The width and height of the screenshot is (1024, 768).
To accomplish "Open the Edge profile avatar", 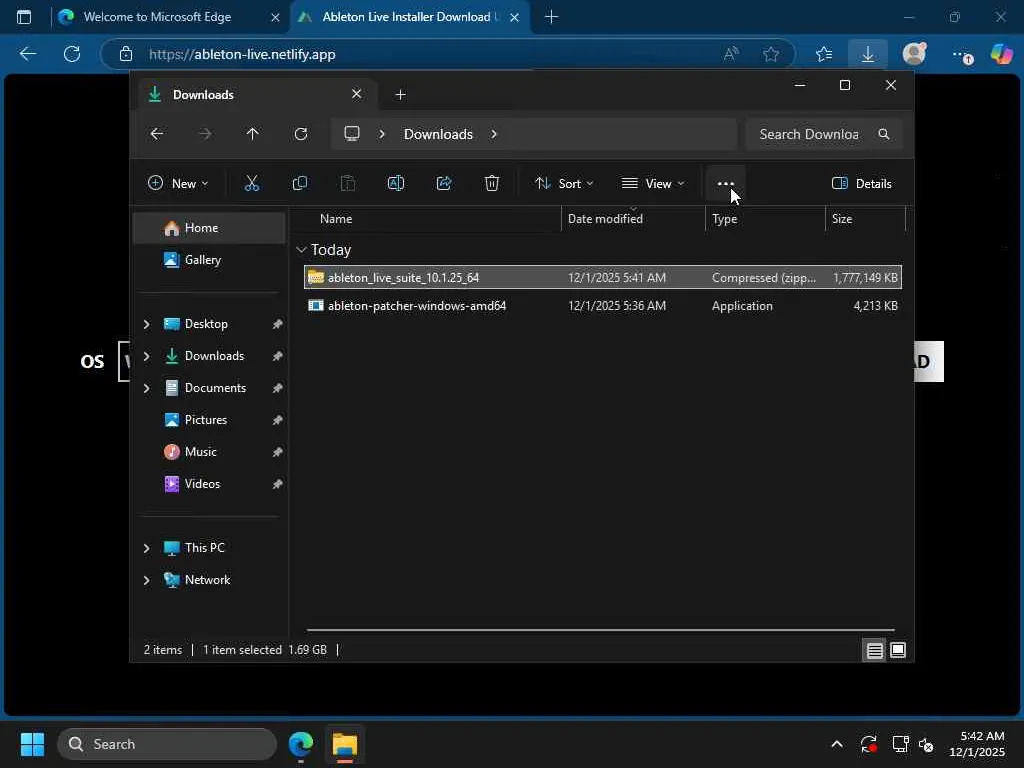I will tap(915, 54).
